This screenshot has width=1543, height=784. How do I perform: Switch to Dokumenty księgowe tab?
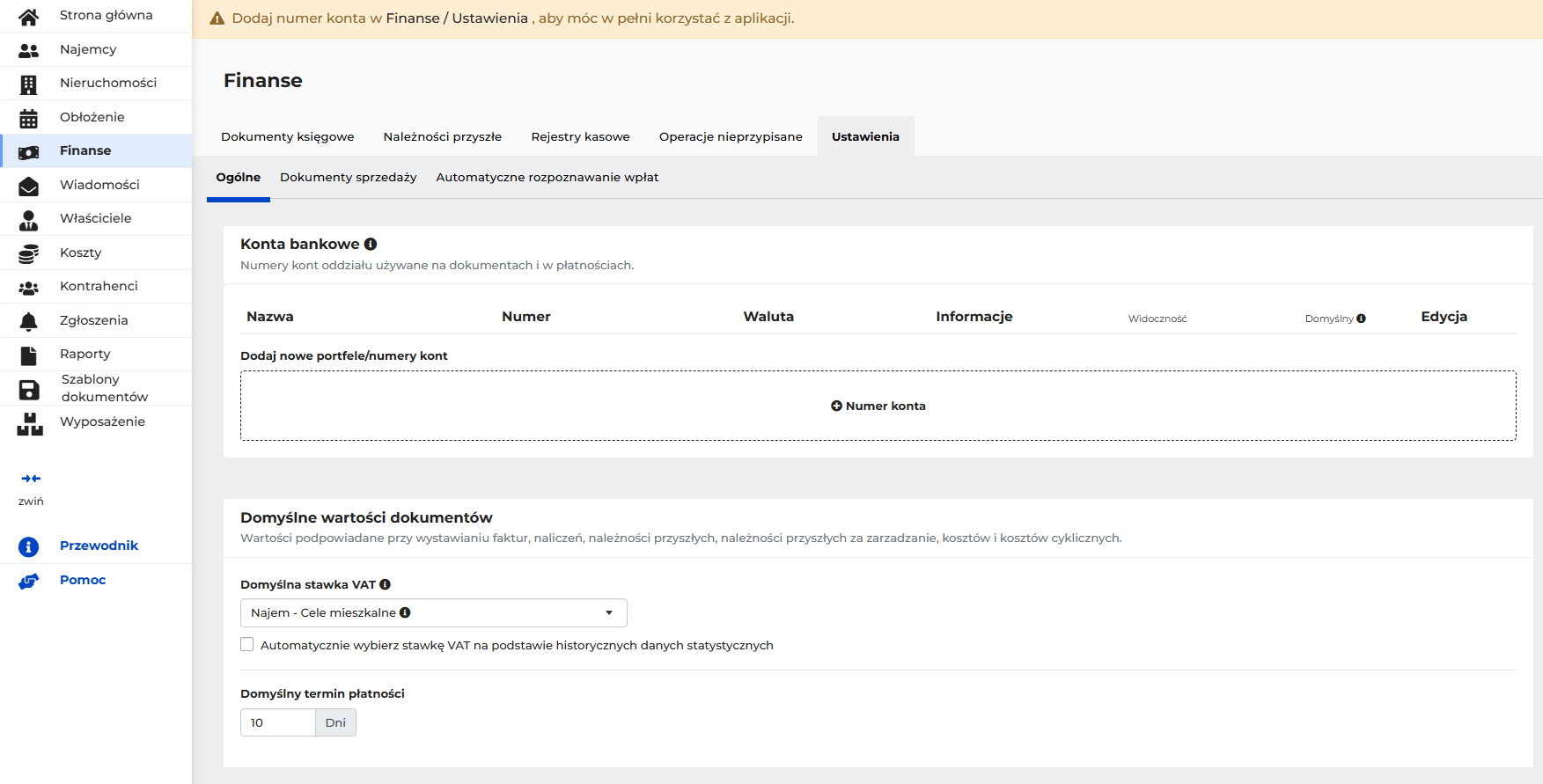288,136
